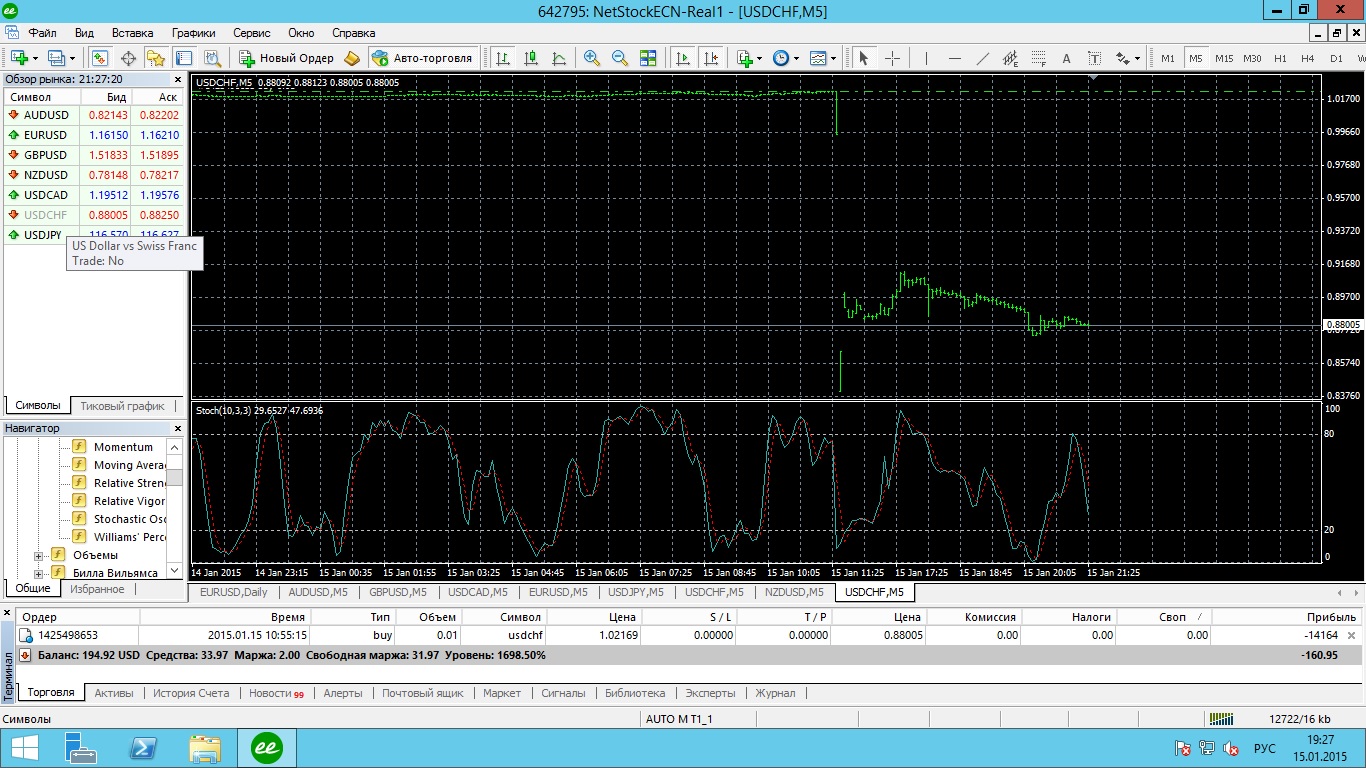
Task: Select the Crosshair tool
Action: pyautogui.click(x=893, y=58)
